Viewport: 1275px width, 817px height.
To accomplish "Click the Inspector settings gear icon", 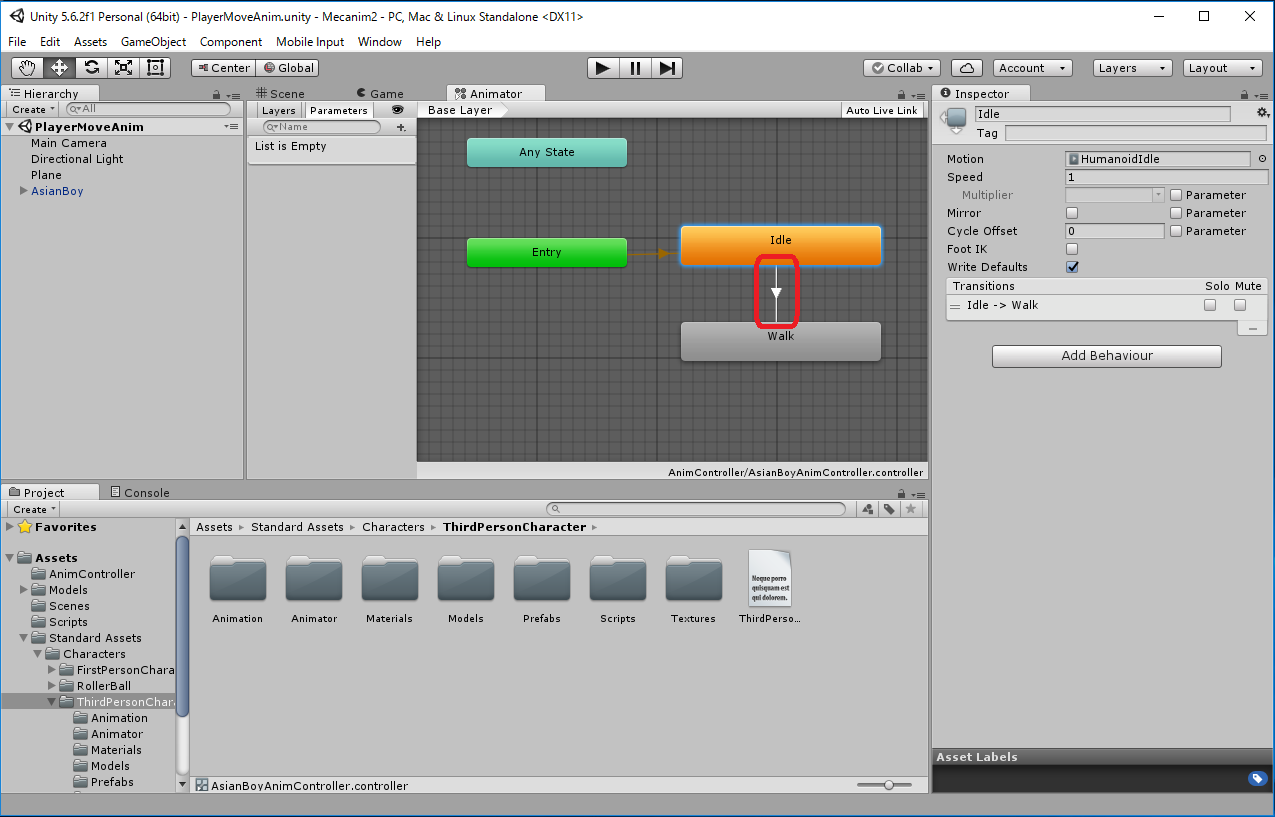I will click(1262, 113).
